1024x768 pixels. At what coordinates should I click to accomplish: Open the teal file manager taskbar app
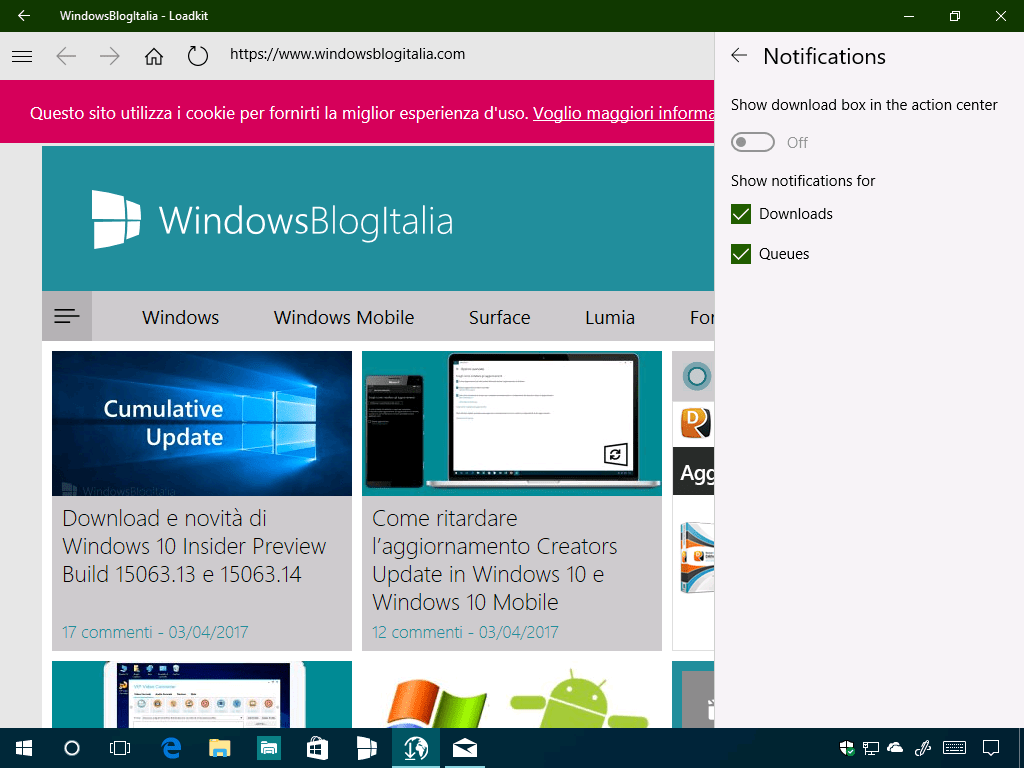point(268,748)
